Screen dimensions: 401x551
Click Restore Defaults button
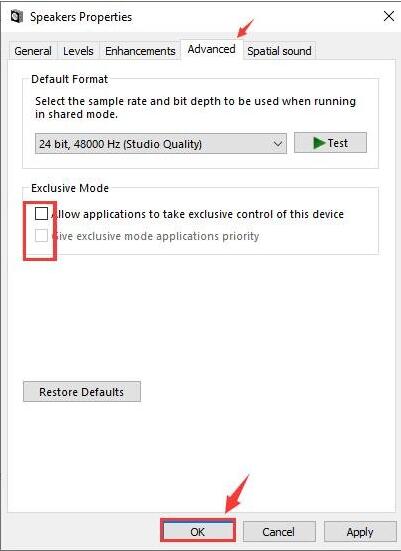click(82, 391)
